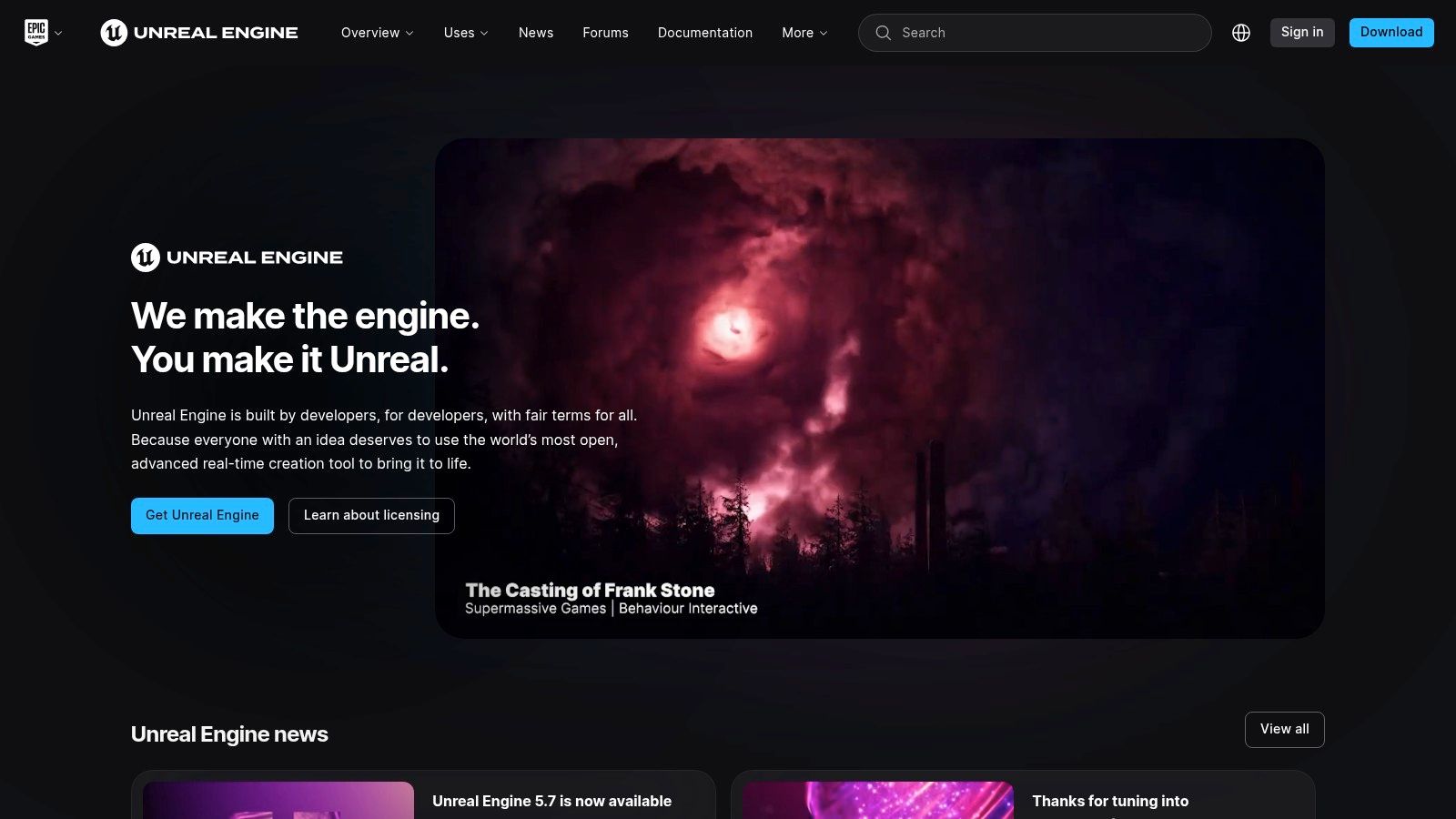Screen dimensions: 1456x819
Task: Select News in the navigation bar
Action: pos(535,33)
